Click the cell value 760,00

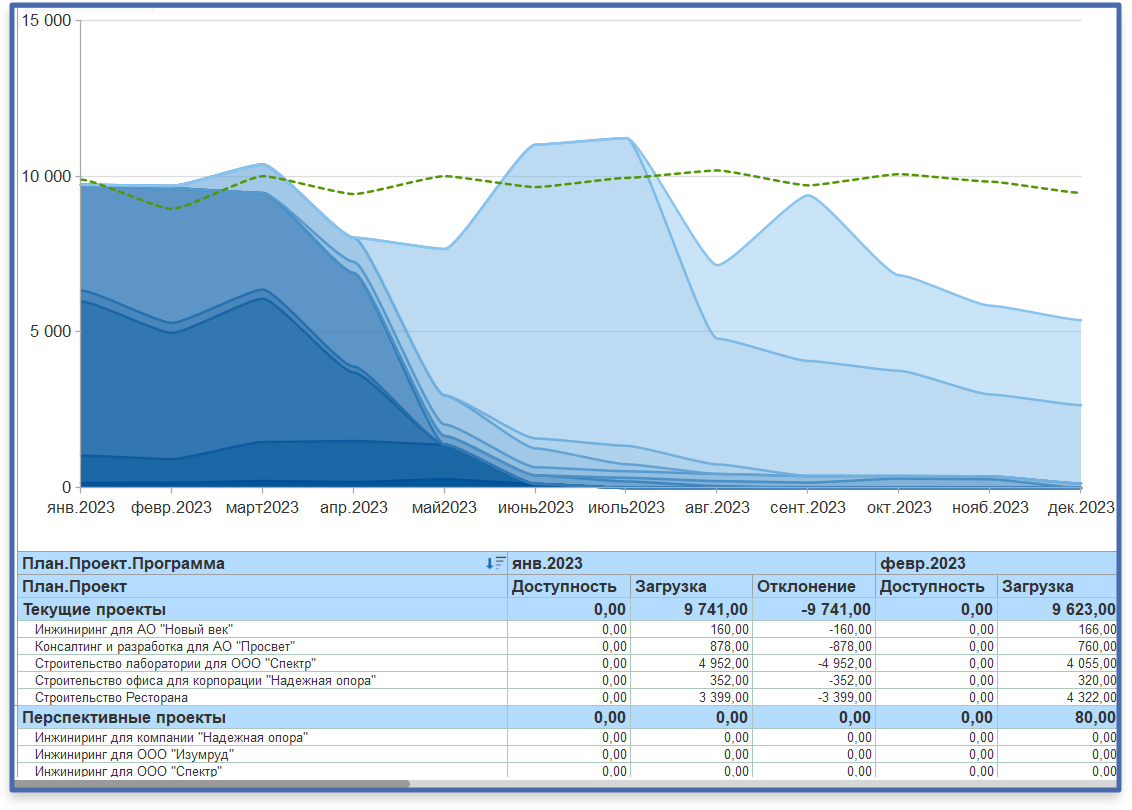click(1097, 646)
